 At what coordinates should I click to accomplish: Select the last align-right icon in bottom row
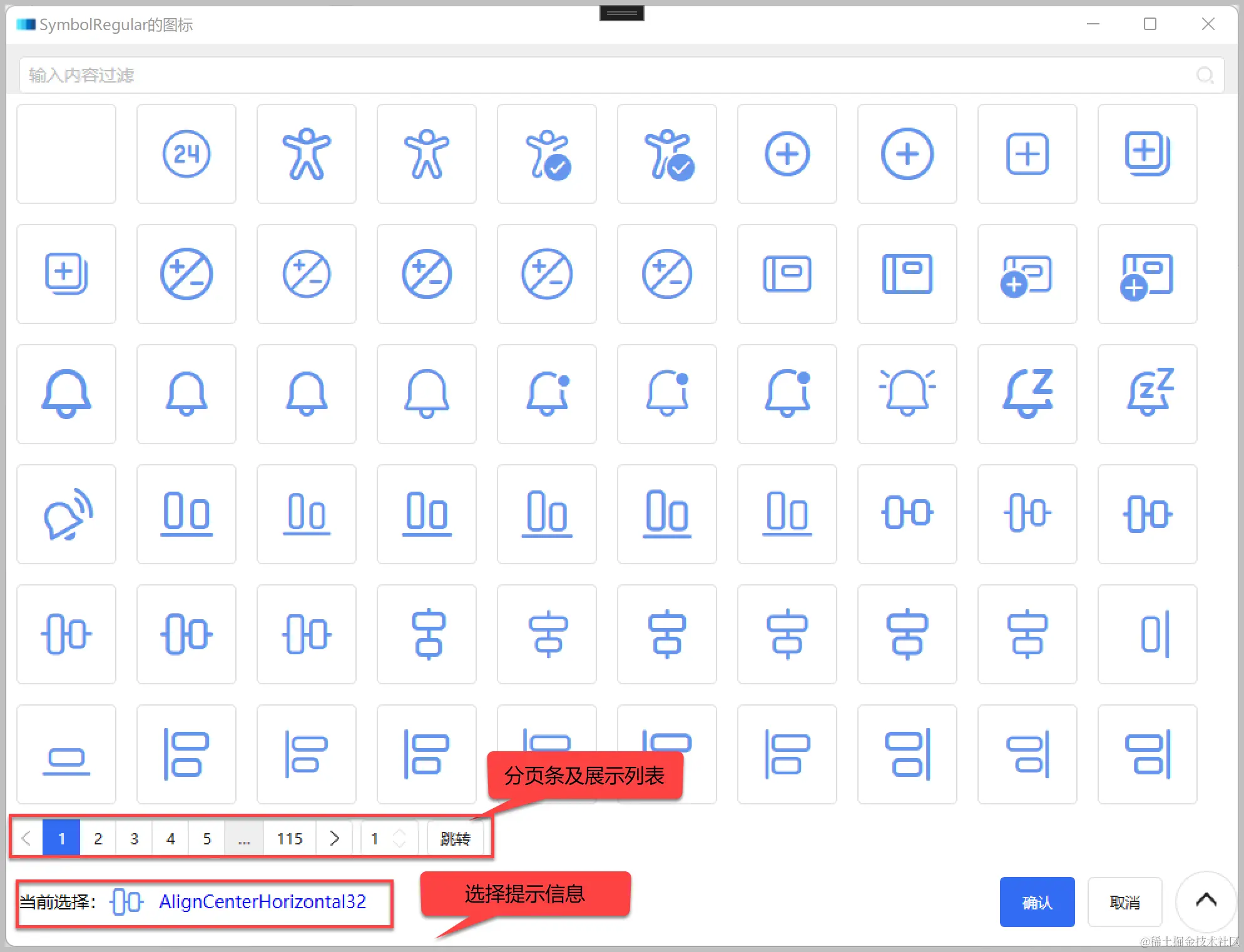(1147, 754)
